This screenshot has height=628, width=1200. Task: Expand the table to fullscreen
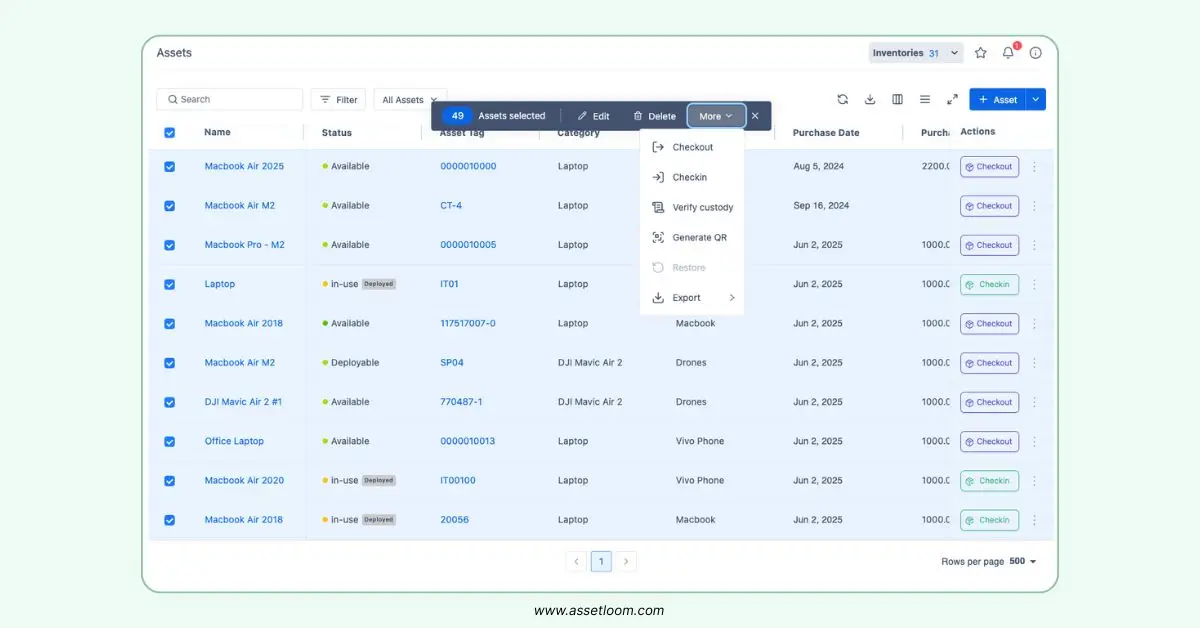click(x=952, y=99)
